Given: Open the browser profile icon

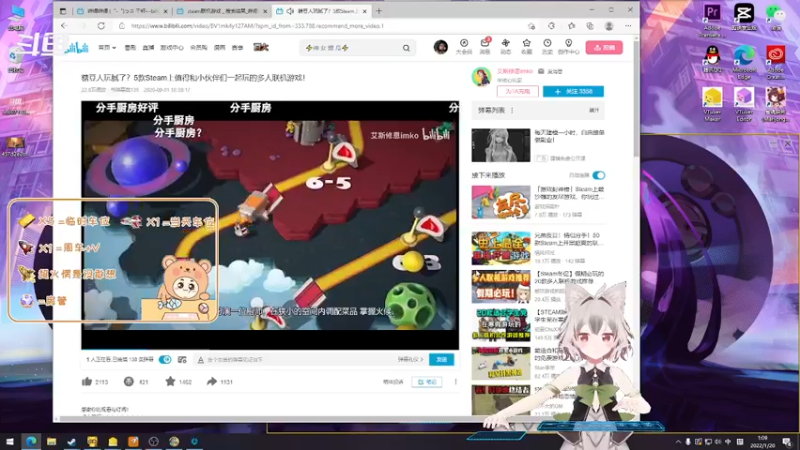Looking at the screenshot, I should coord(609,26).
